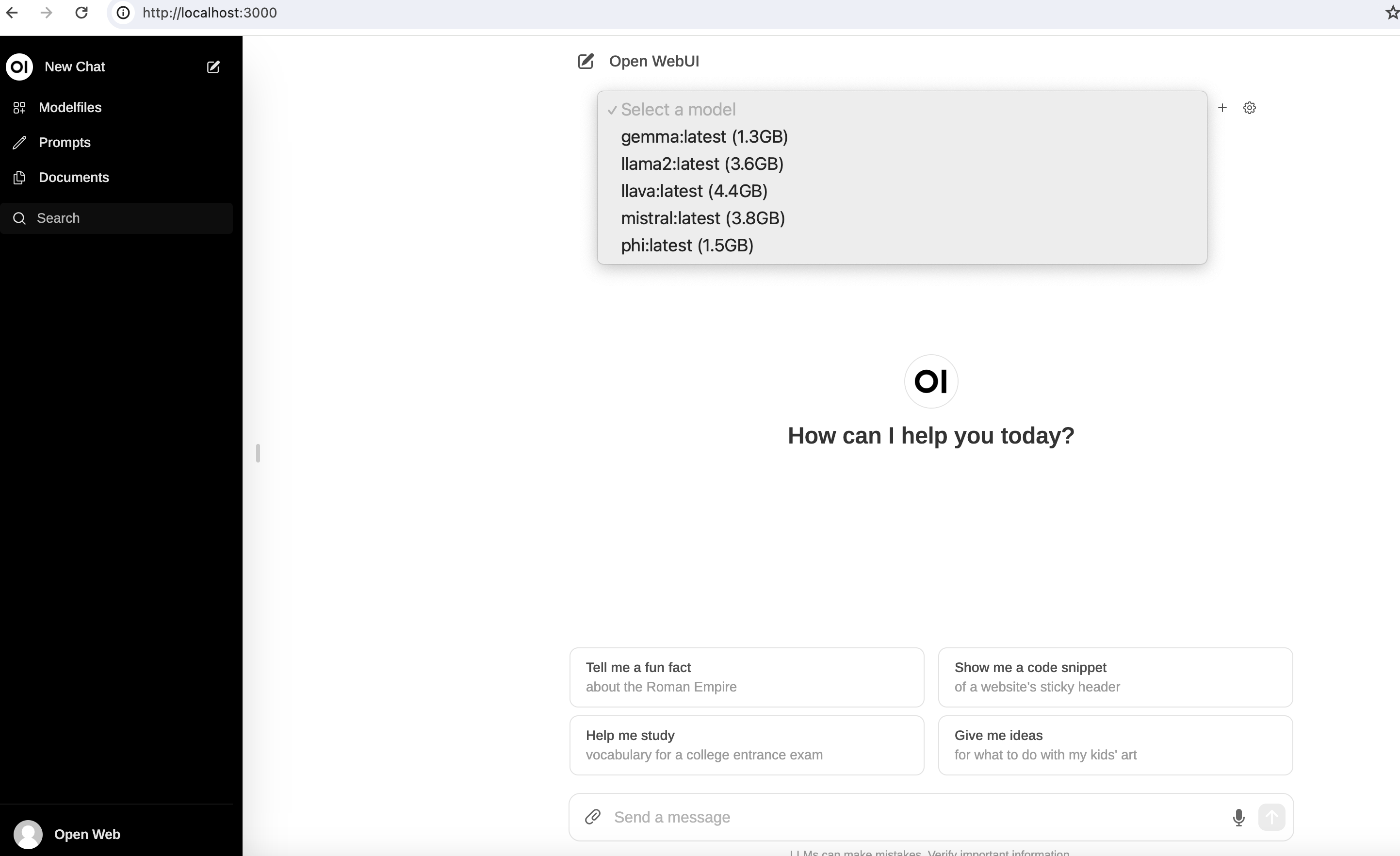Click the send message arrow button
1400x856 pixels.
click(x=1271, y=817)
